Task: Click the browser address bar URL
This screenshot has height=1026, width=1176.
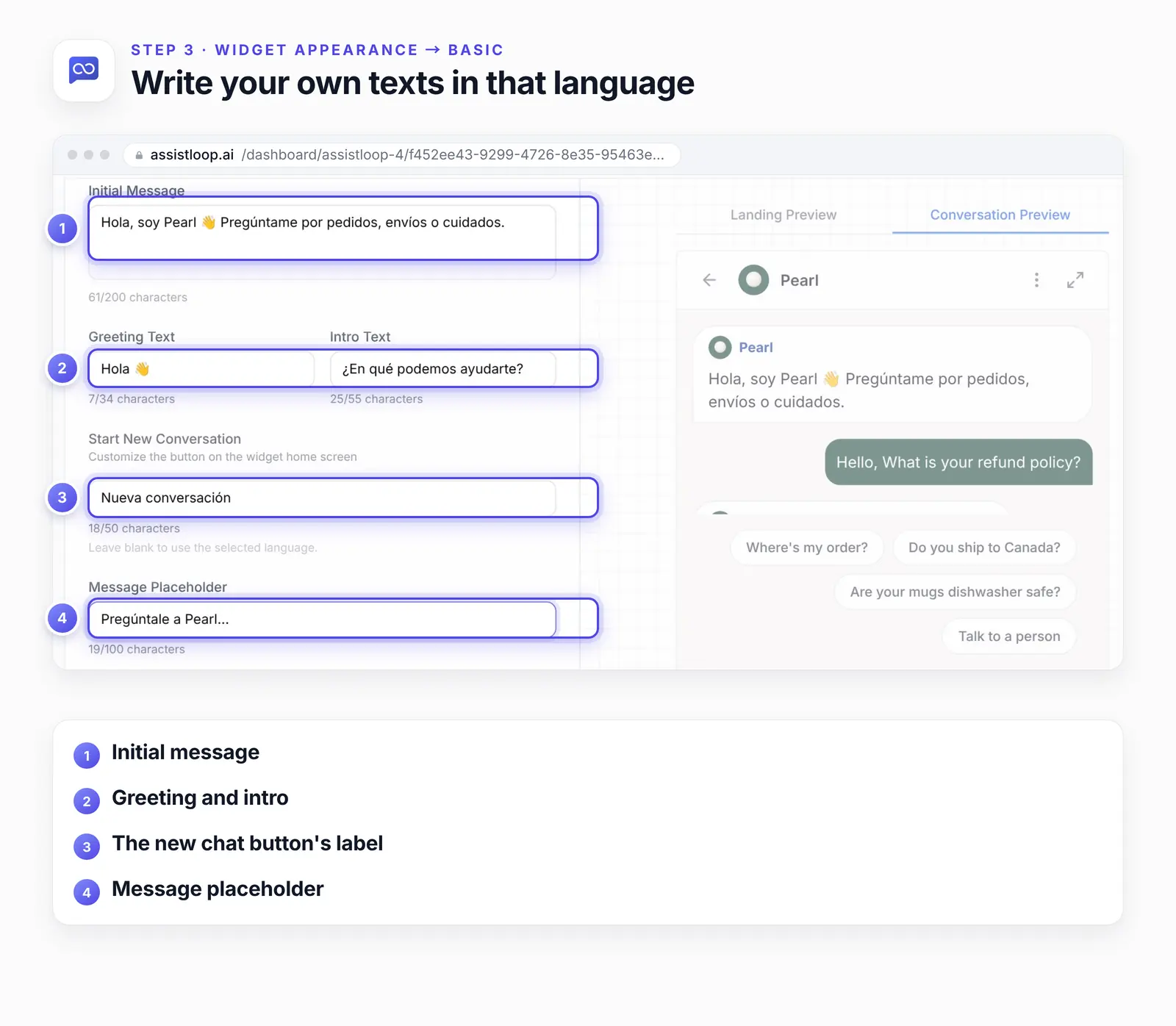Action: pos(401,155)
